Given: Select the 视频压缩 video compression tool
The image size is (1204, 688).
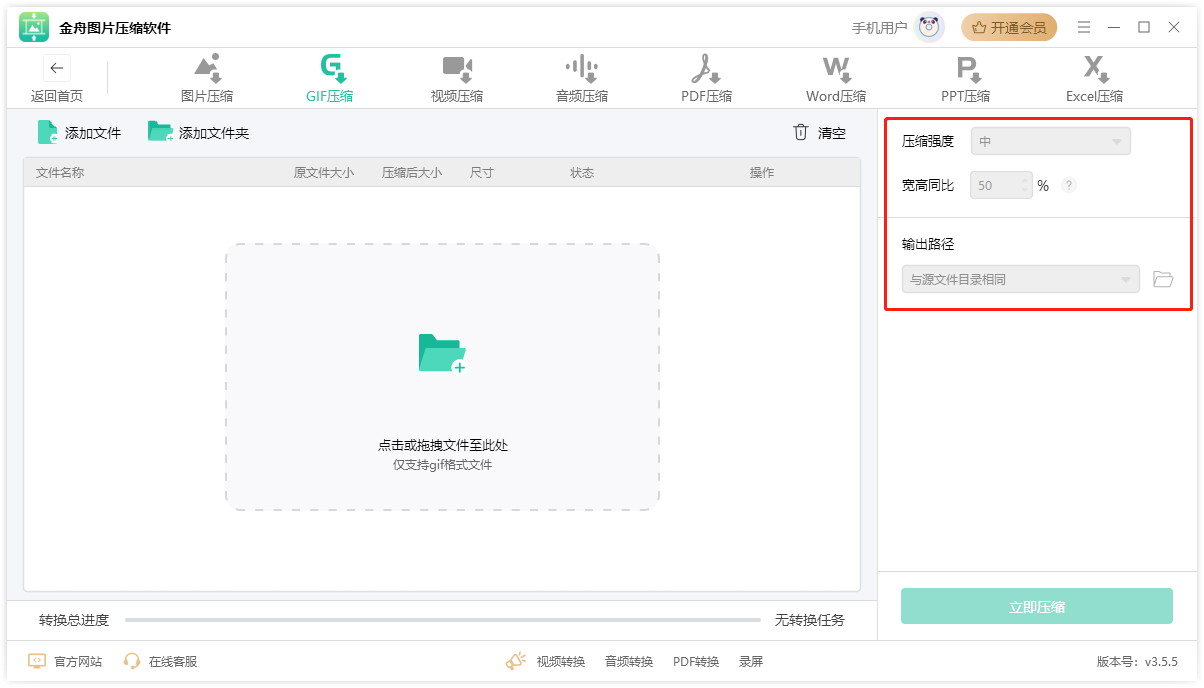Looking at the screenshot, I should coord(456,78).
